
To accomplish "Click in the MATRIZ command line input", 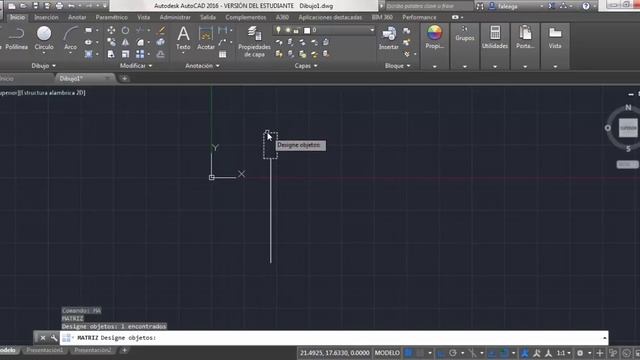I will (x=334, y=338).
